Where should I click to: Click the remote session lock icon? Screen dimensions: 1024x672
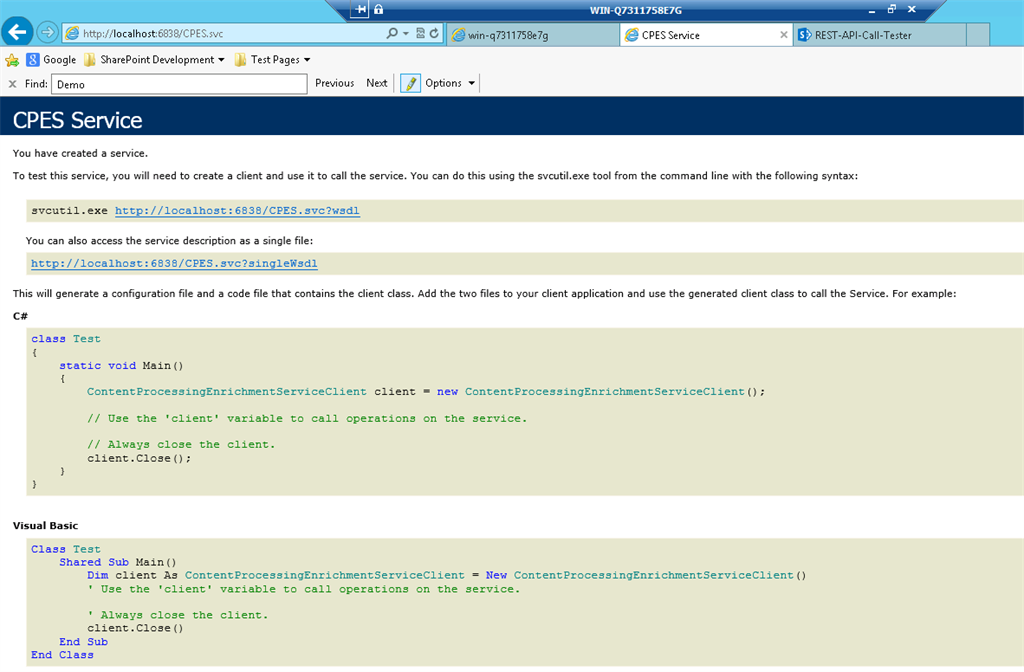pyautogui.click(x=378, y=9)
